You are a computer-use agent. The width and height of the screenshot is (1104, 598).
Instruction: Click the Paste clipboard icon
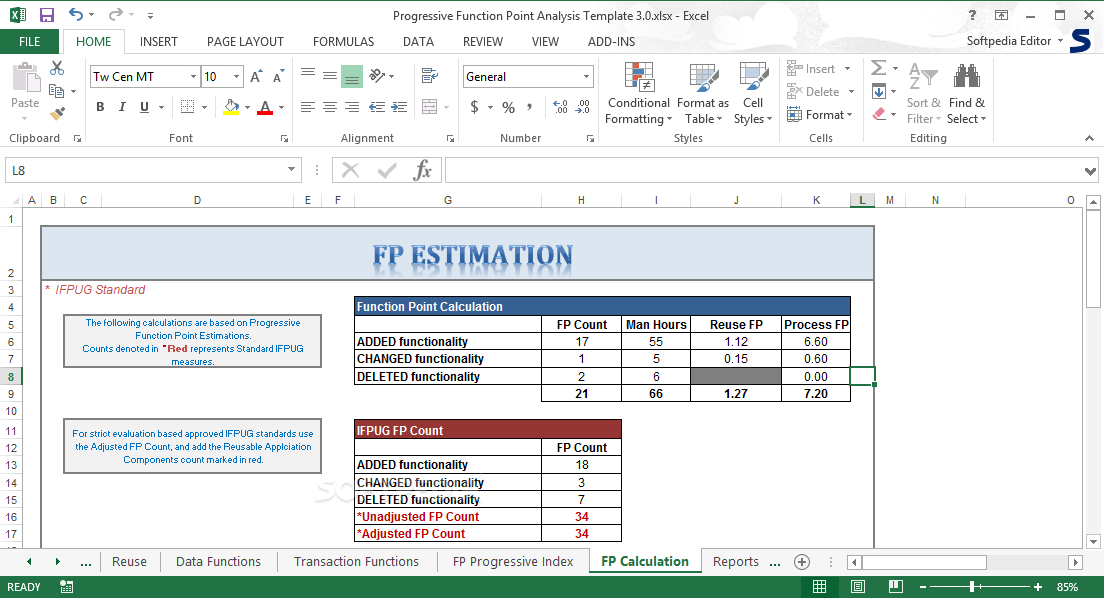25,77
